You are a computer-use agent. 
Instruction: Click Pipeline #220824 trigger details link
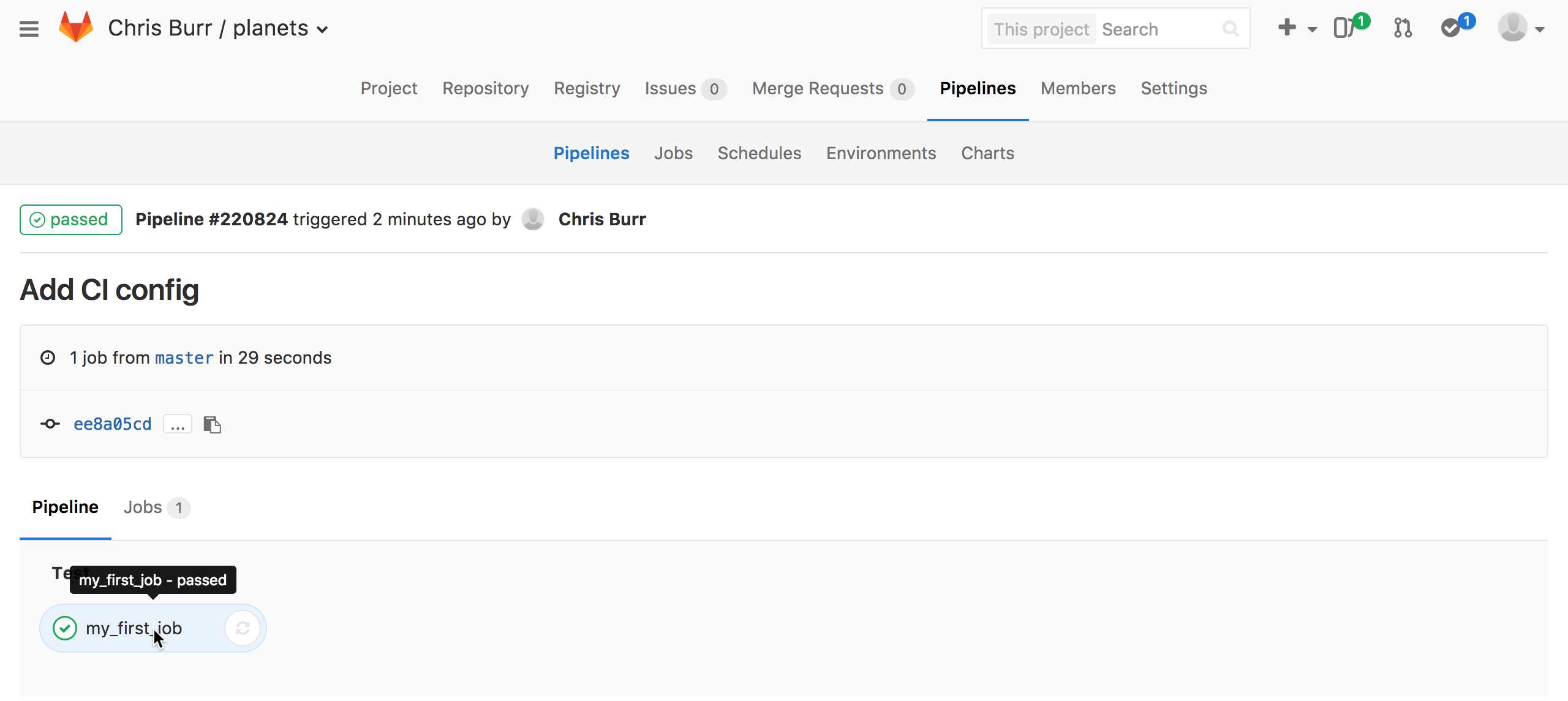pos(212,219)
